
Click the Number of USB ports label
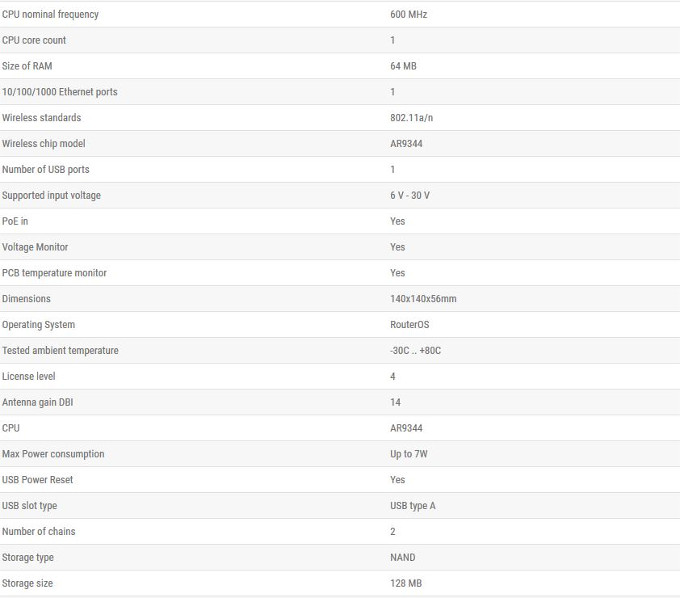coord(46,170)
